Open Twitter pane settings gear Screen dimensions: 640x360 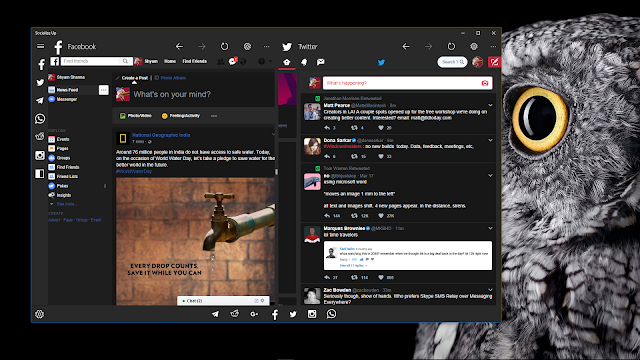point(474,47)
